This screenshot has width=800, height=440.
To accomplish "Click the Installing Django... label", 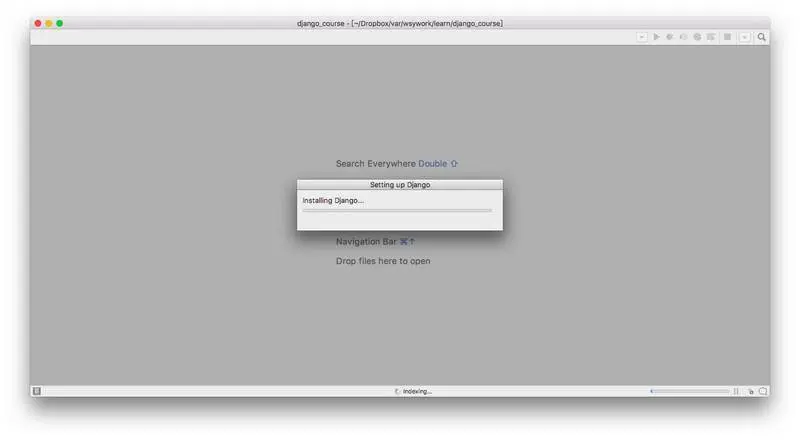I will click(333, 201).
